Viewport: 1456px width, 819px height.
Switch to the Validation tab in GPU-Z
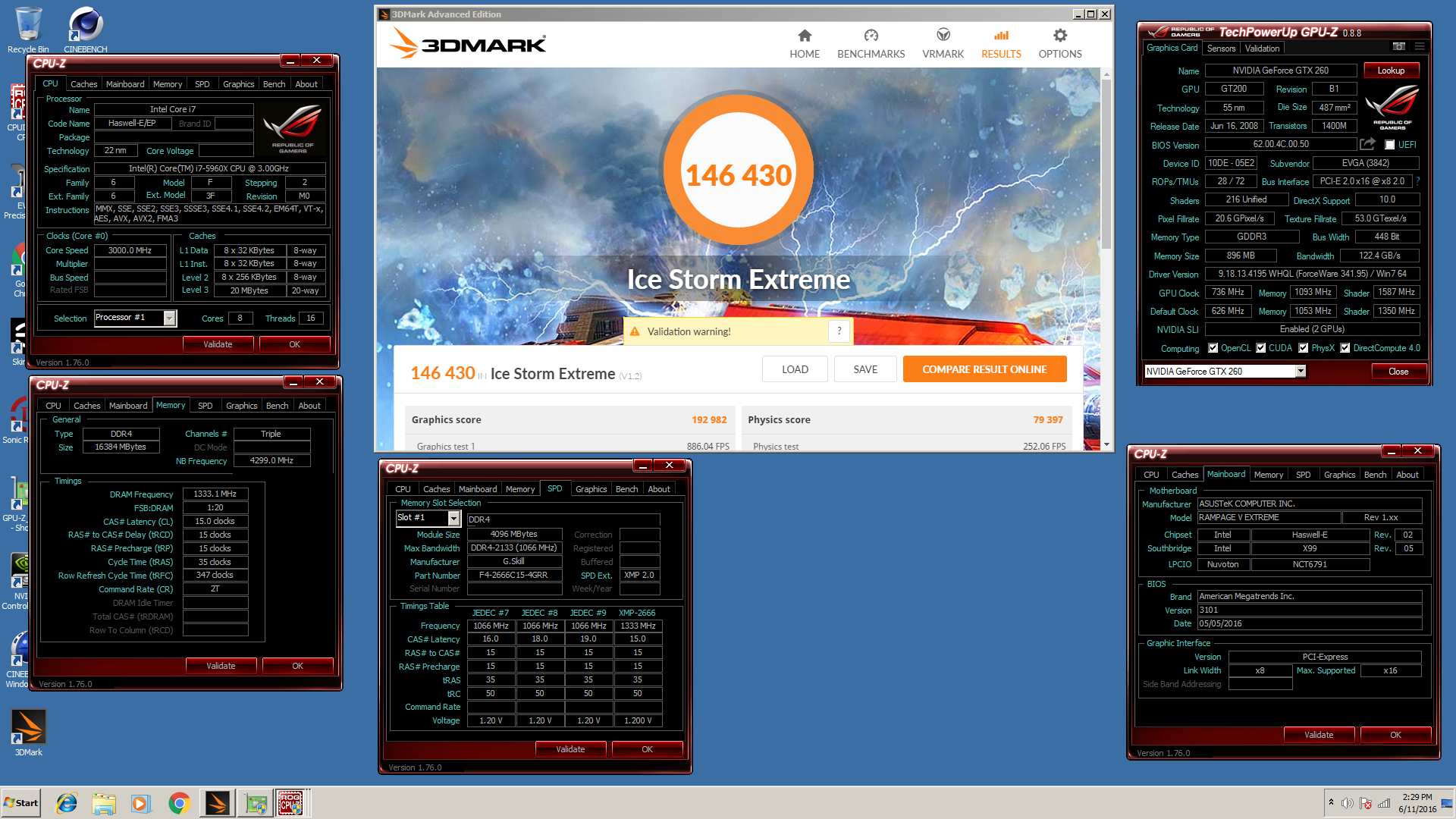point(1262,48)
